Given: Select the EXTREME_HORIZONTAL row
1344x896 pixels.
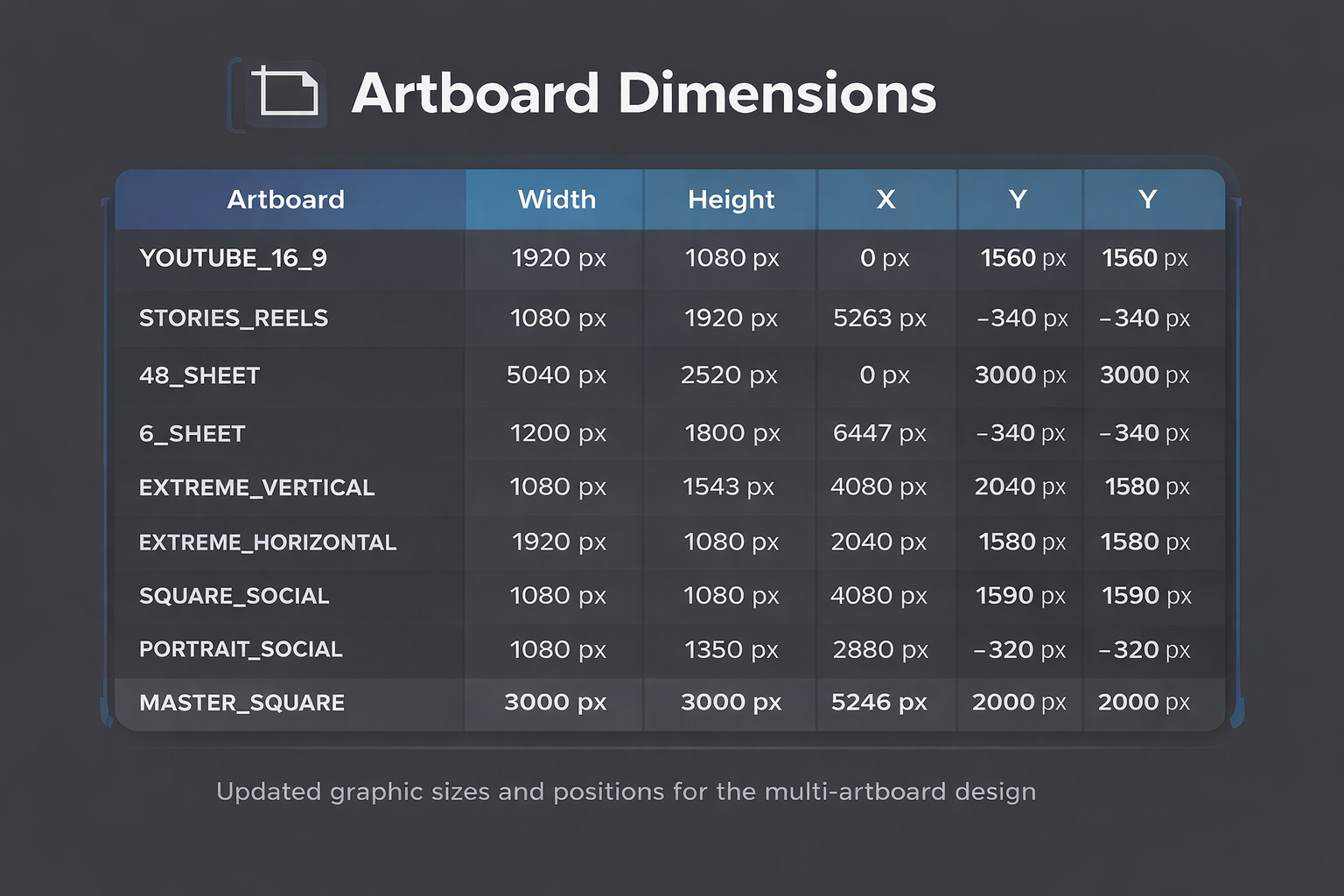Looking at the screenshot, I should [525, 542].
